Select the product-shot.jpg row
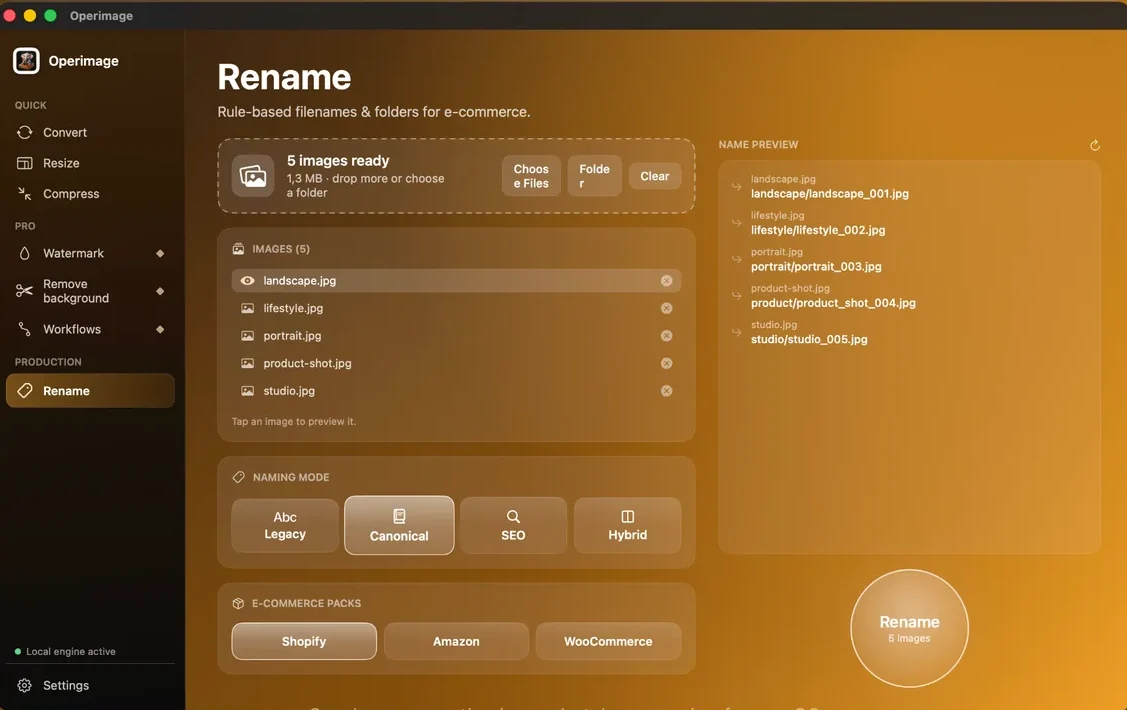This screenshot has width=1127, height=710. (x=456, y=364)
